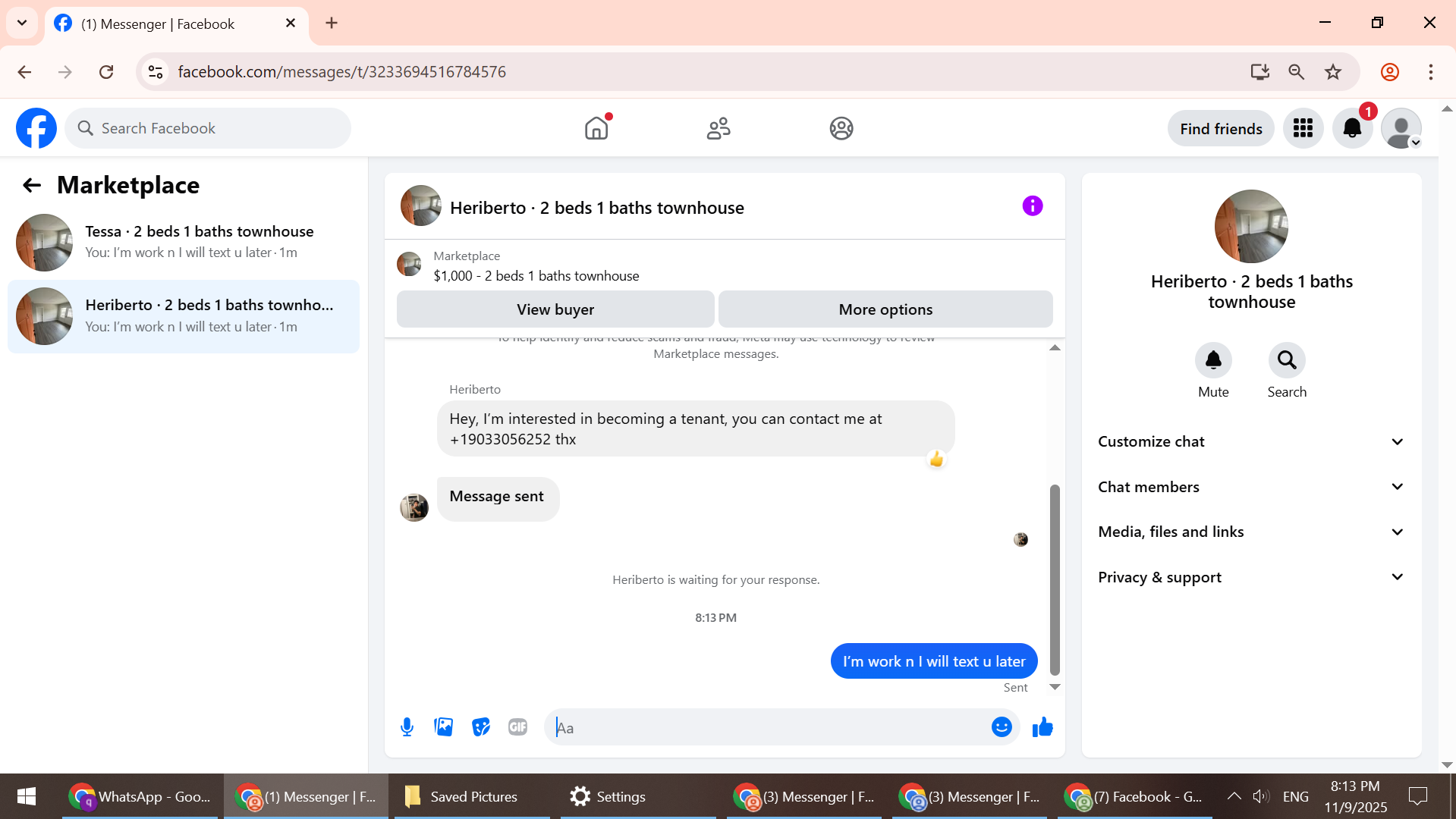The height and width of the screenshot is (819, 1456).
Task: Open conversation information icon
Action: (x=1032, y=206)
